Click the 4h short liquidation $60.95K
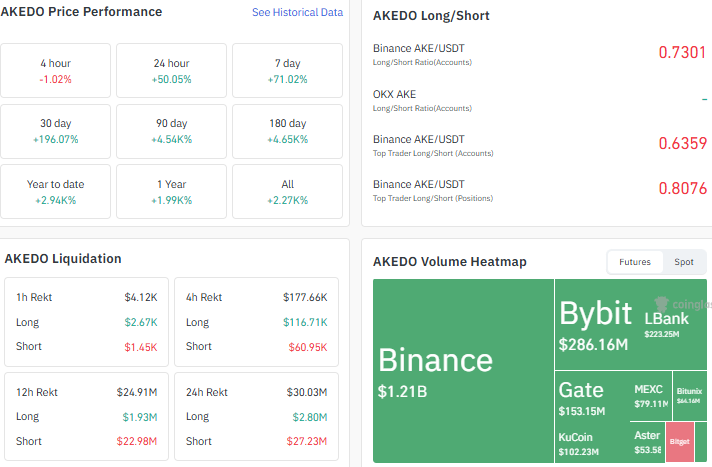This screenshot has width=712, height=467. point(307,347)
